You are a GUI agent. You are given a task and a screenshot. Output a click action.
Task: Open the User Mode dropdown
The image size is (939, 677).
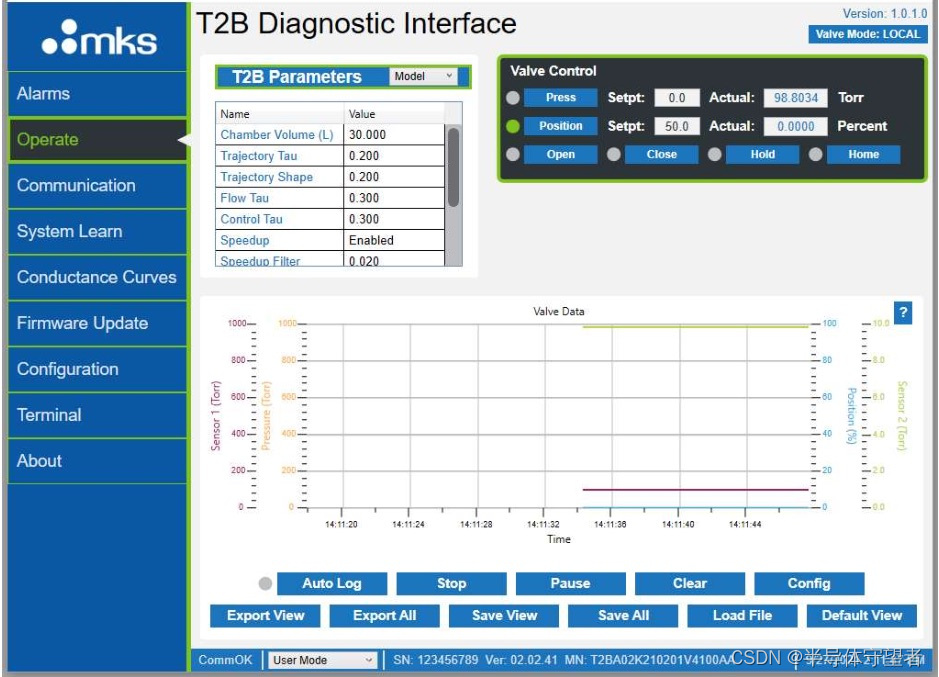[x=322, y=660]
